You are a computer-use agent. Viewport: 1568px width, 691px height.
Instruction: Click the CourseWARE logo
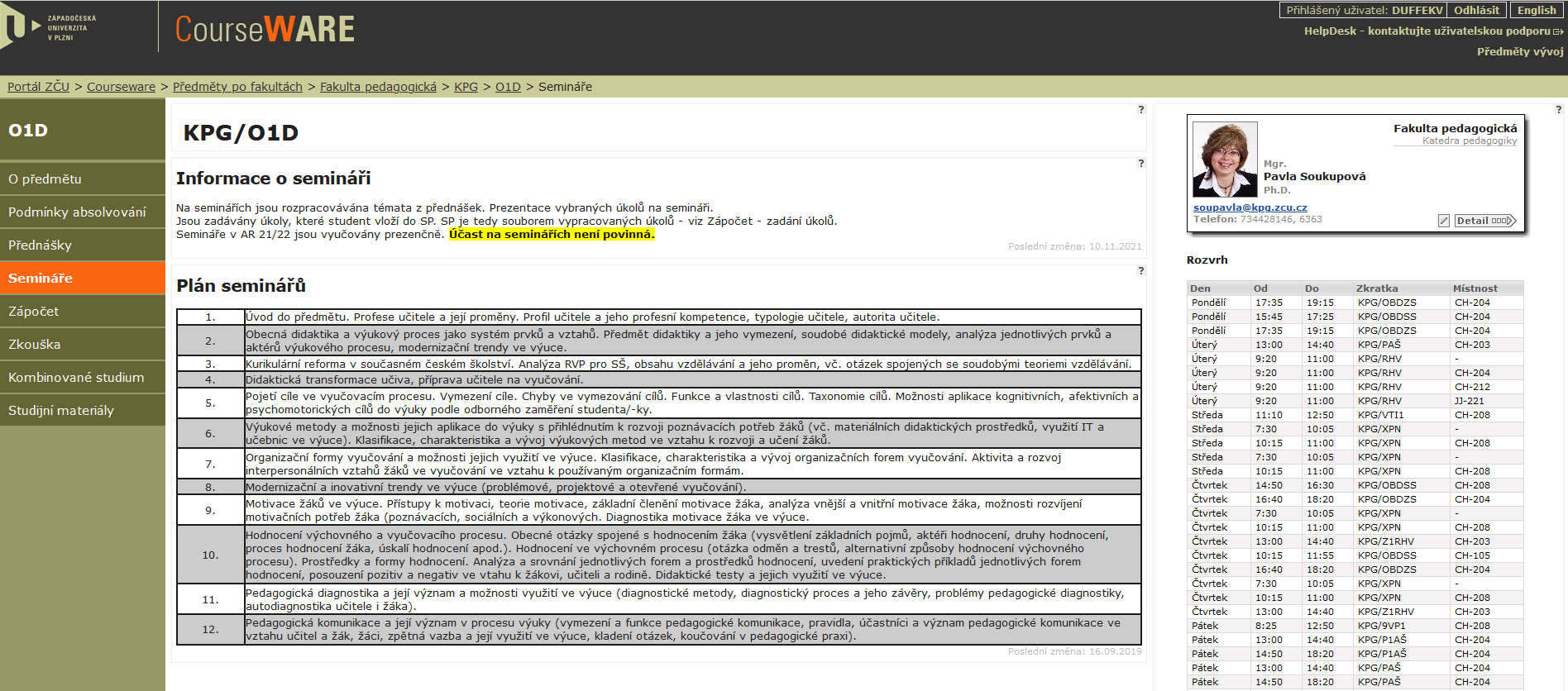[x=265, y=30]
